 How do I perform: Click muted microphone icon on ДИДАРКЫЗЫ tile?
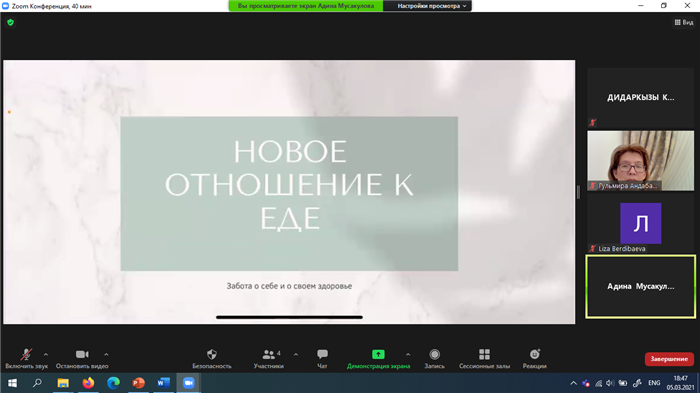pos(592,122)
